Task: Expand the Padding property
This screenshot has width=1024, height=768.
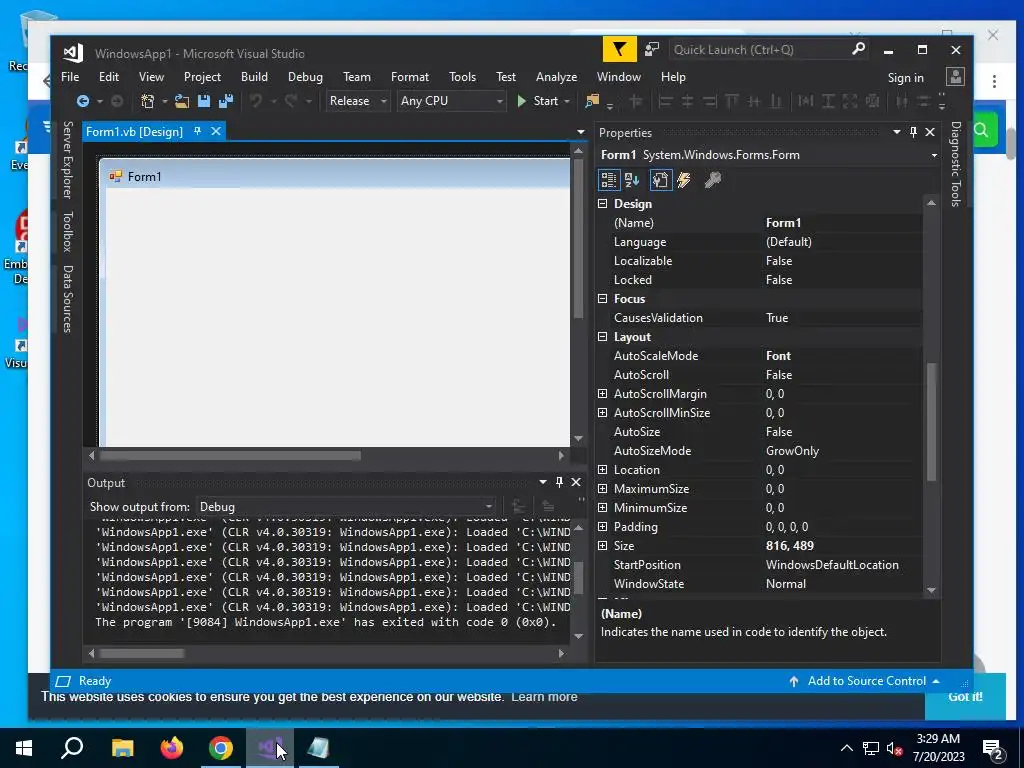Action: 602,526
